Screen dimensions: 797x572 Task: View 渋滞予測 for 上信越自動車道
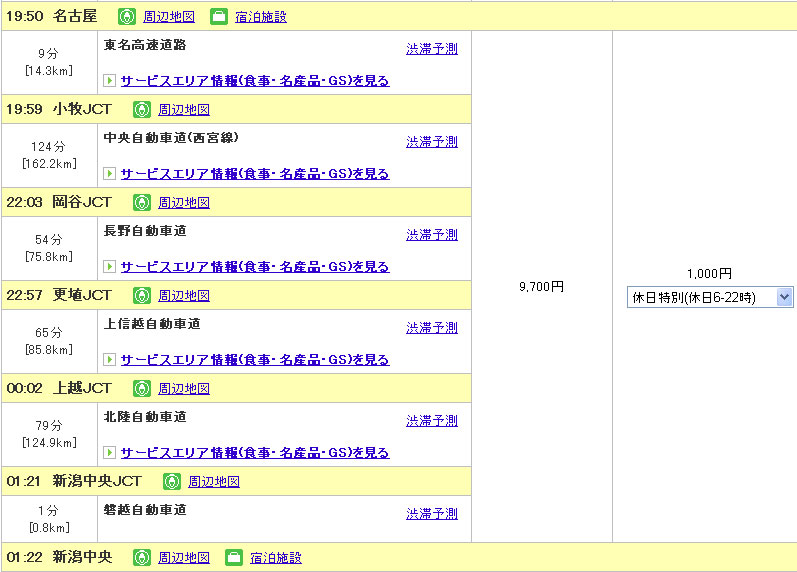(x=432, y=328)
